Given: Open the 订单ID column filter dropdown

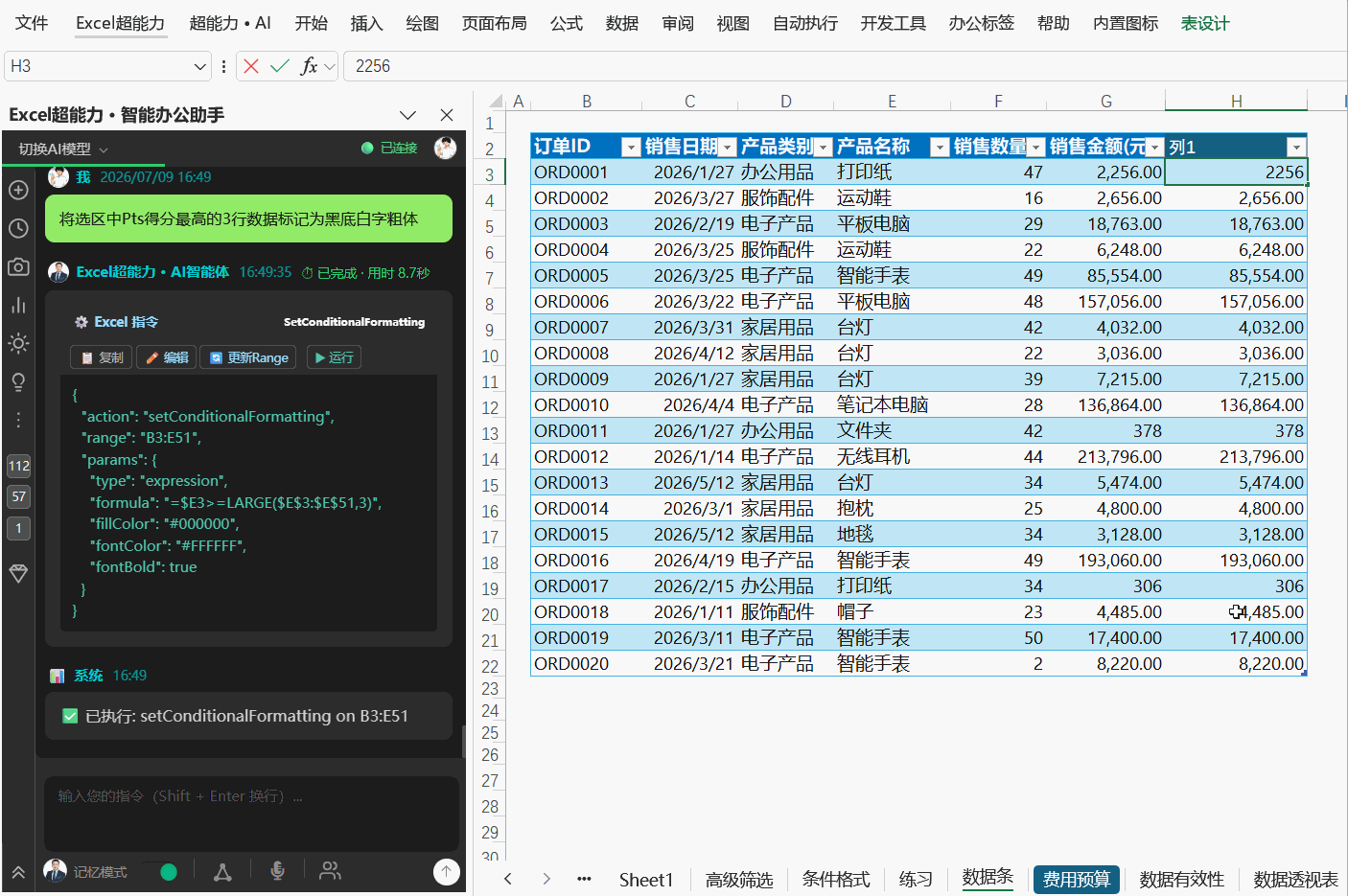Looking at the screenshot, I should click(x=631, y=147).
